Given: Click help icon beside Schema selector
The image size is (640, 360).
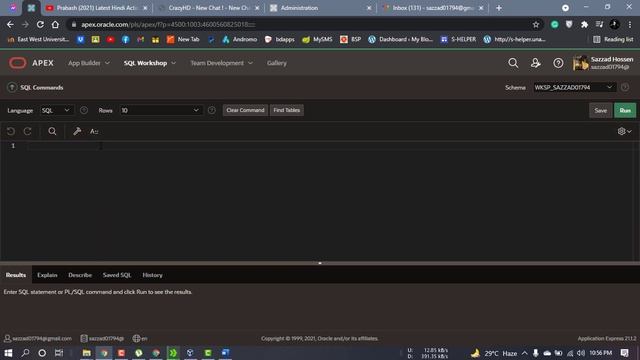Looking at the screenshot, I should coord(625,87).
